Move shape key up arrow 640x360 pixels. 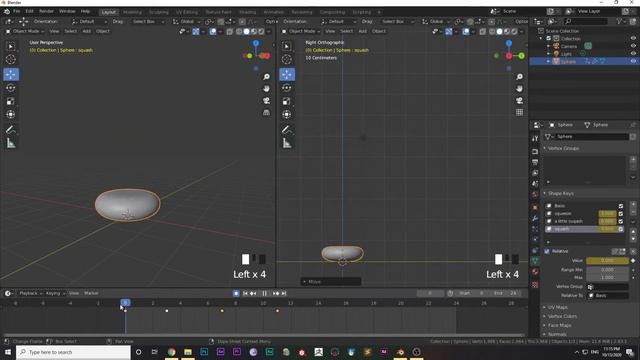(633, 231)
